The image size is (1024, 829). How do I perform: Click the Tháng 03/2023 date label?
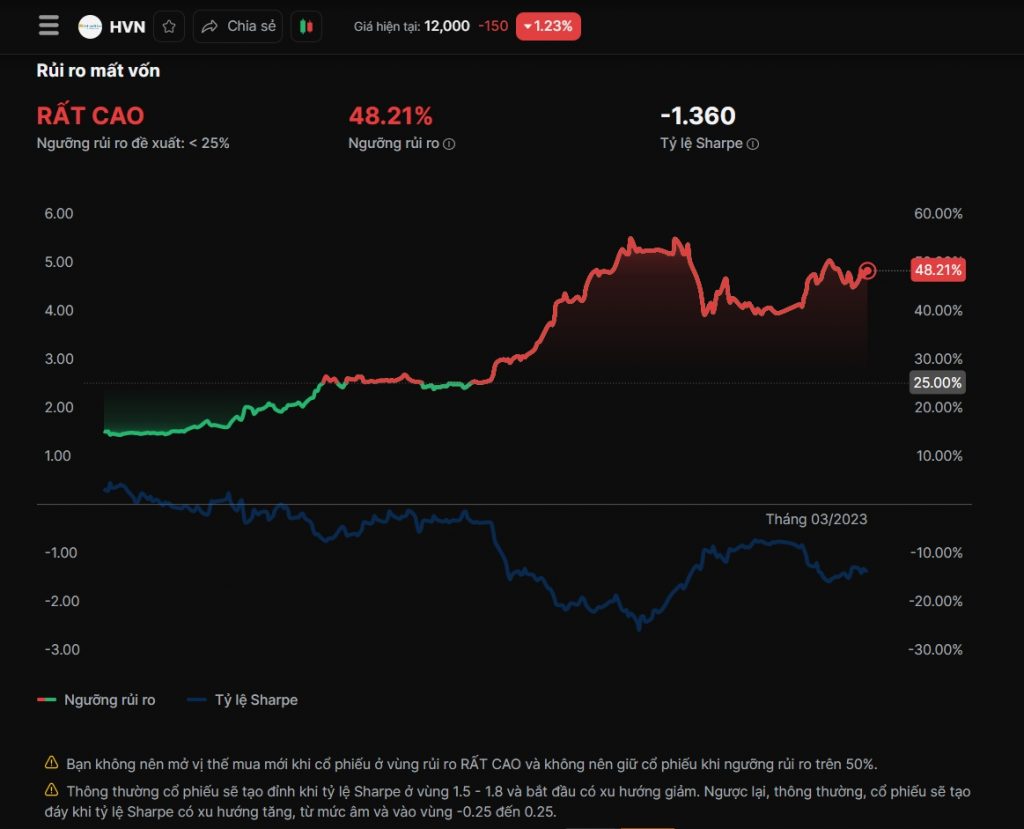pos(816,519)
